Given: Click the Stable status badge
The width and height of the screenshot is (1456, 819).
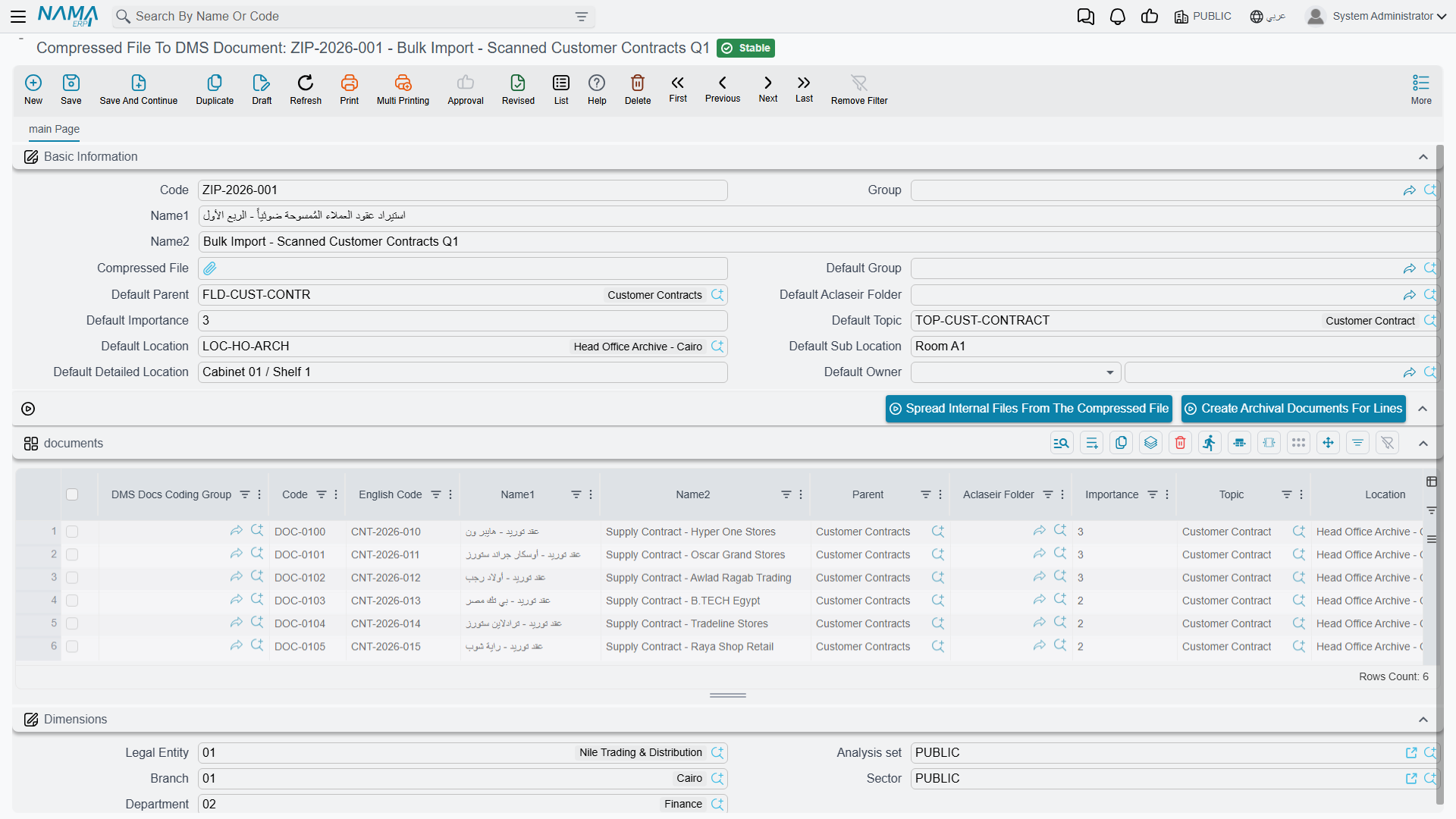Looking at the screenshot, I should click(x=745, y=48).
